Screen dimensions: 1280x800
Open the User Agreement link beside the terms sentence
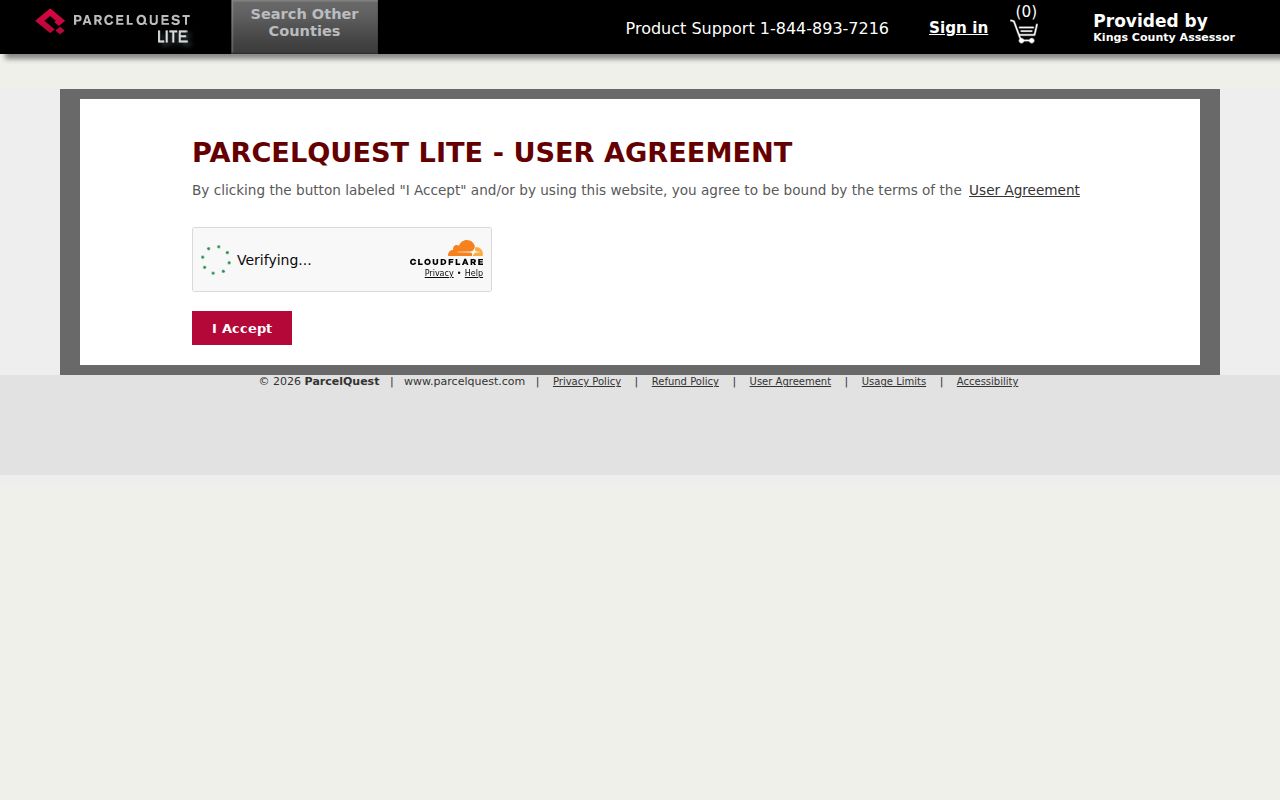pyautogui.click(x=1024, y=190)
